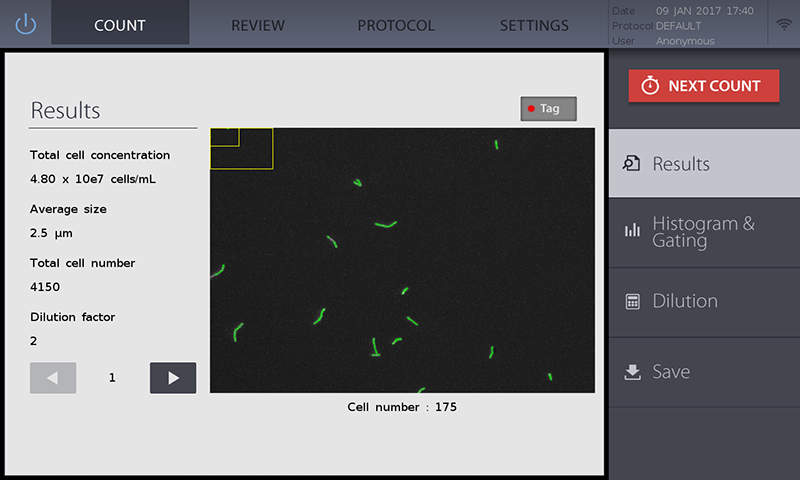Open the PROTOCOL tab
Screen dimensions: 800x480
[396, 25]
